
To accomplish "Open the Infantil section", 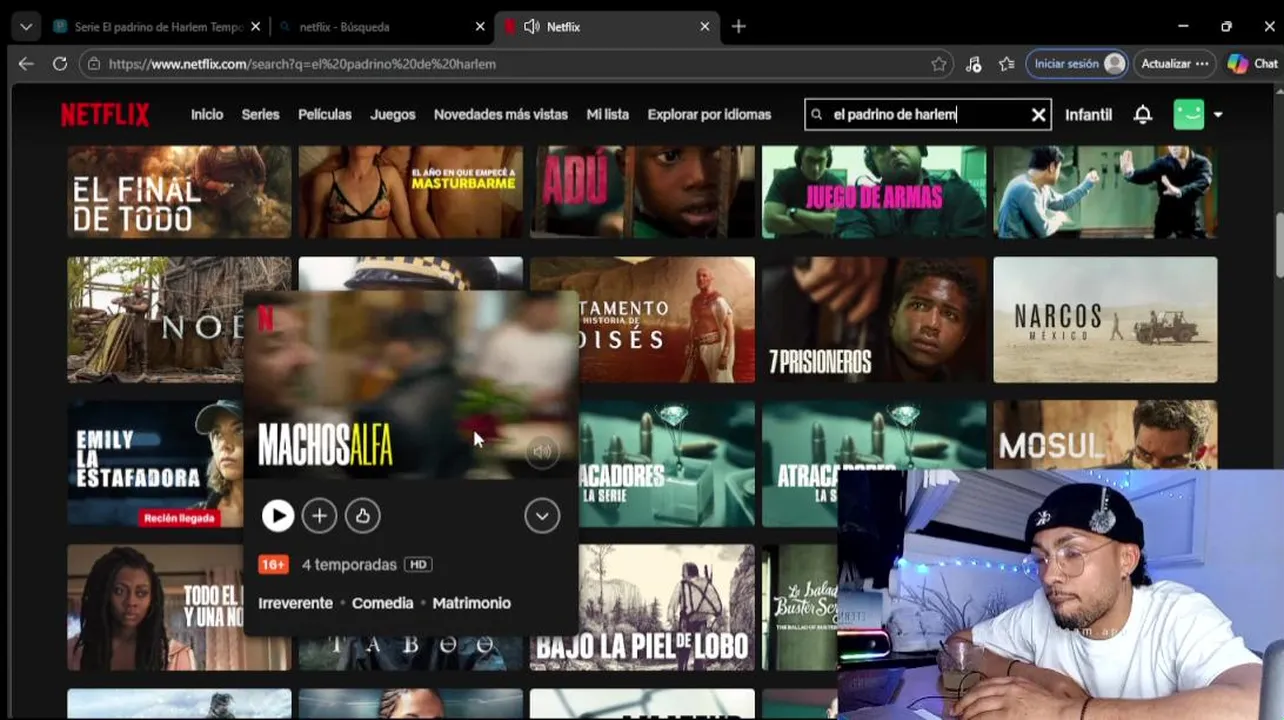I will pyautogui.click(x=1088, y=115).
